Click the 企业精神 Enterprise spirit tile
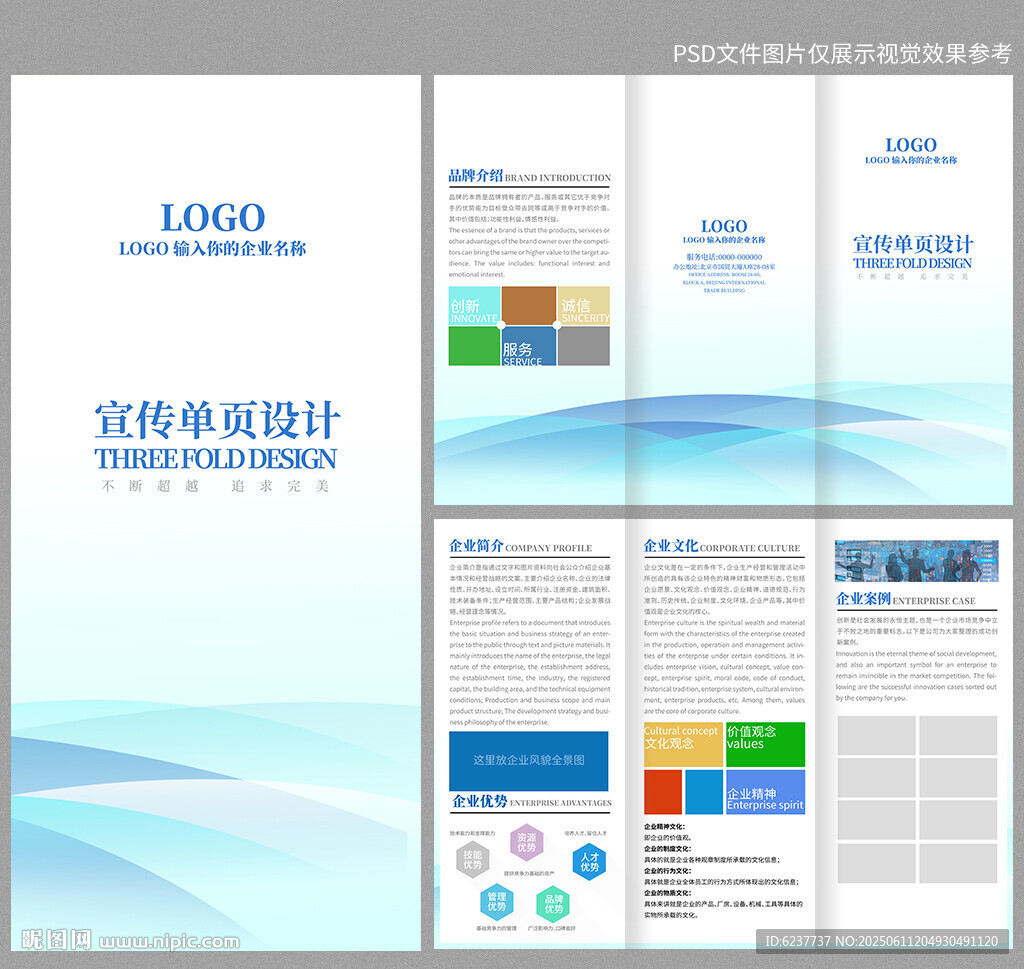 tap(765, 792)
